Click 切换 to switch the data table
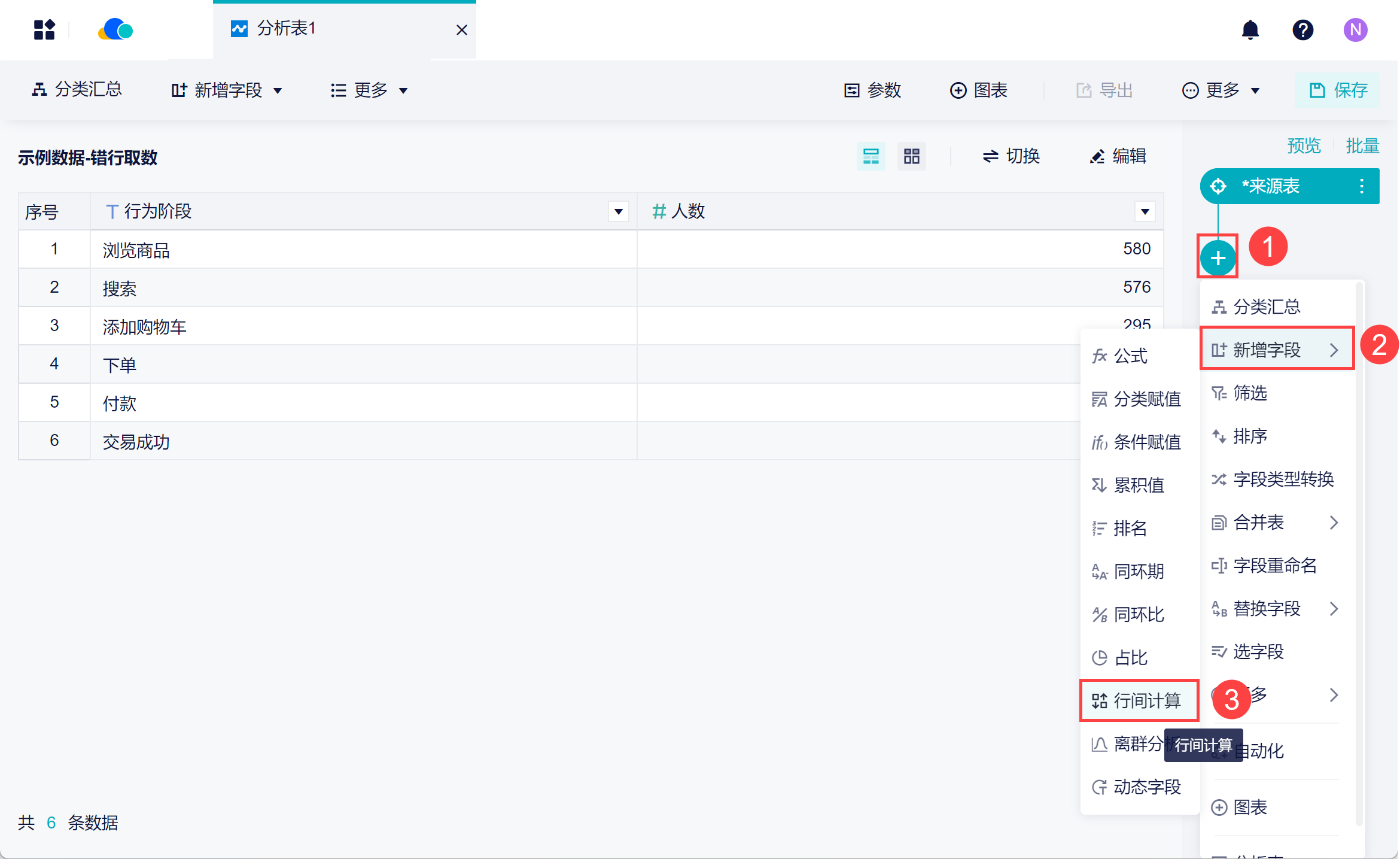The height and width of the screenshot is (859, 1400). (1011, 157)
